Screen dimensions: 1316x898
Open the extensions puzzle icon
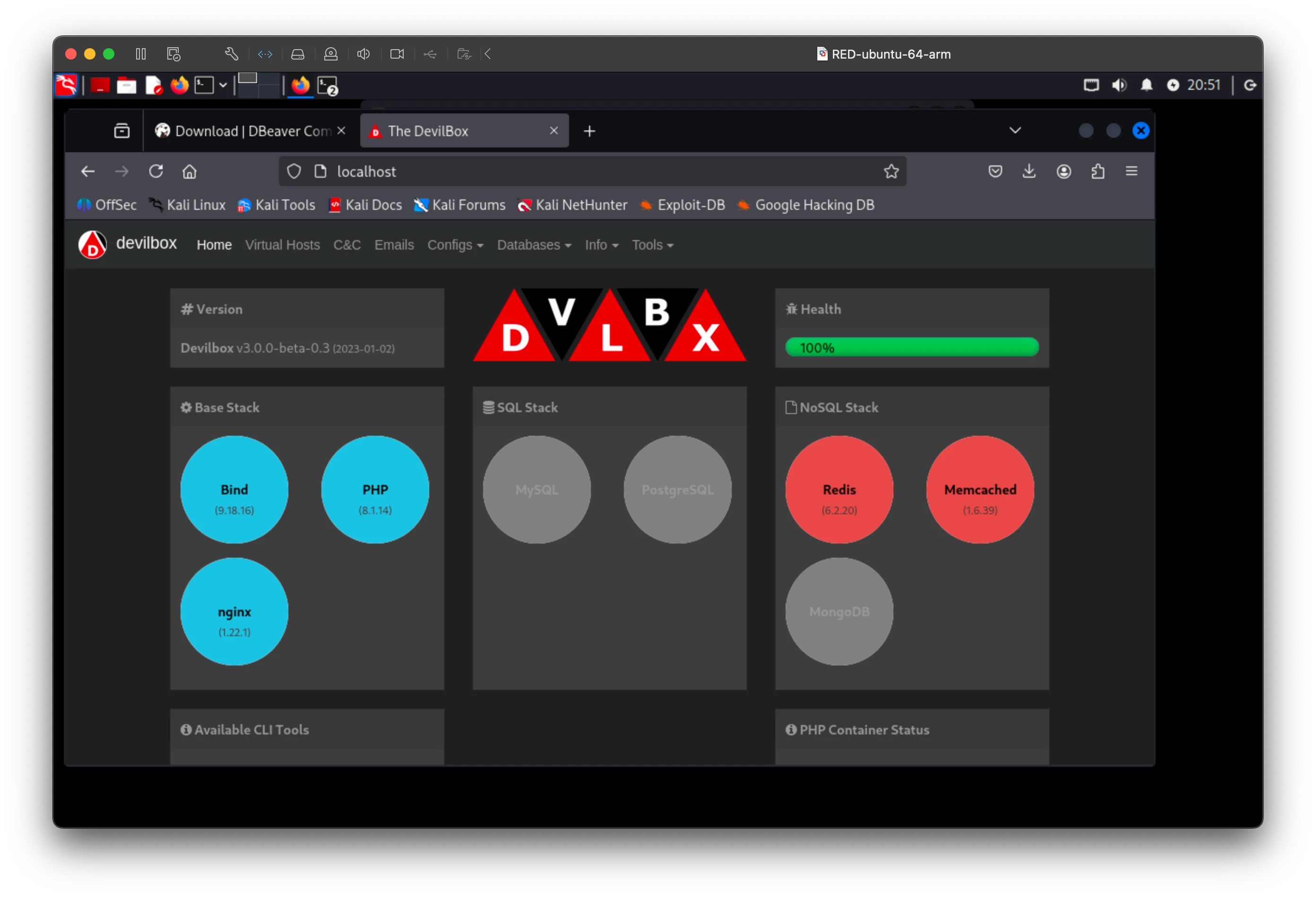[x=1098, y=171]
